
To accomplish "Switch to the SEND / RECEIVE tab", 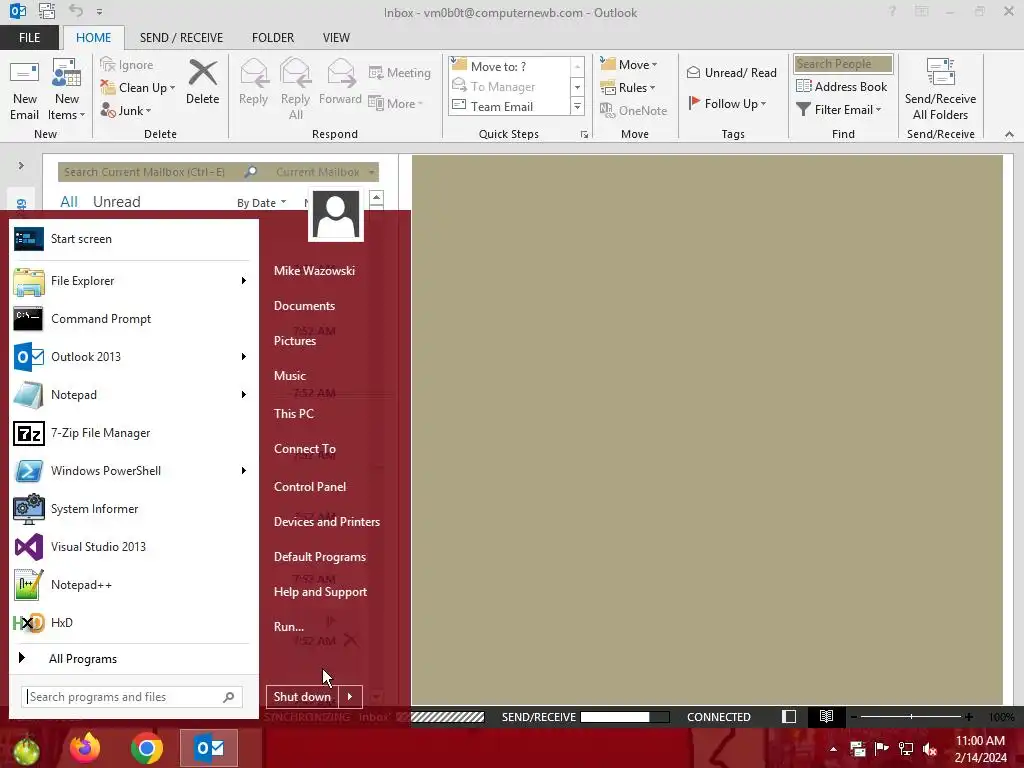I will tap(181, 38).
